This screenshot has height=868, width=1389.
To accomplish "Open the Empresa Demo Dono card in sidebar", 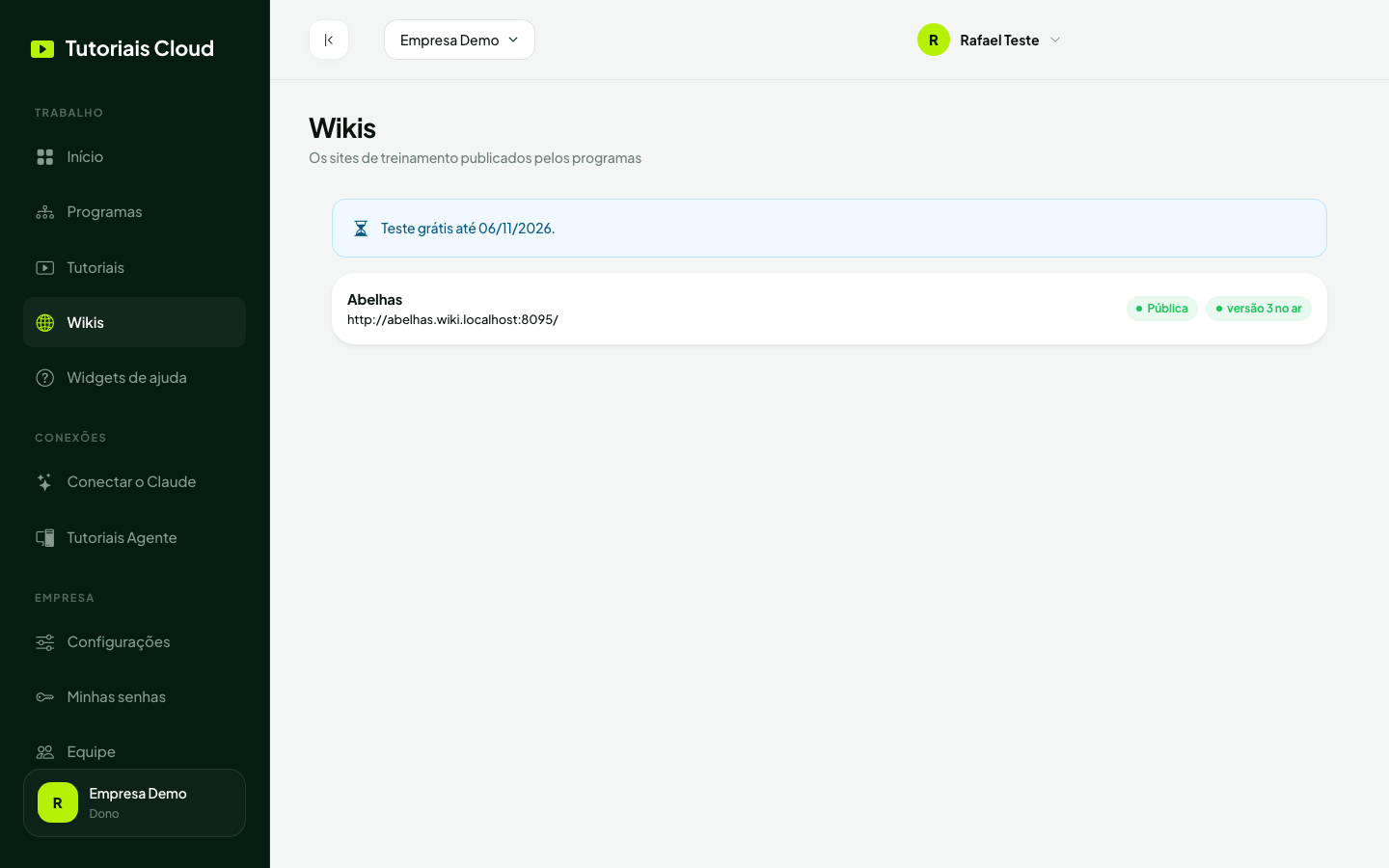I will (x=134, y=802).
